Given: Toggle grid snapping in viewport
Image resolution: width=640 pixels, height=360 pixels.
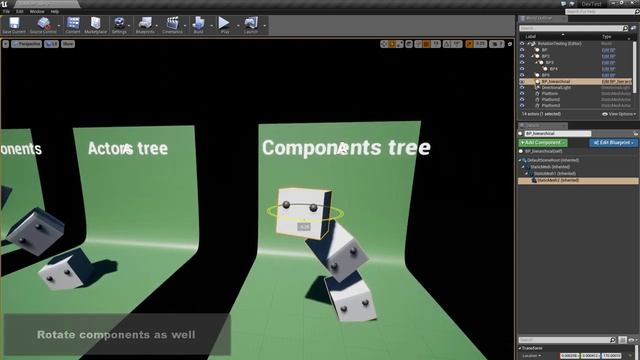Looking at the screenshot, I should [427, 44].
